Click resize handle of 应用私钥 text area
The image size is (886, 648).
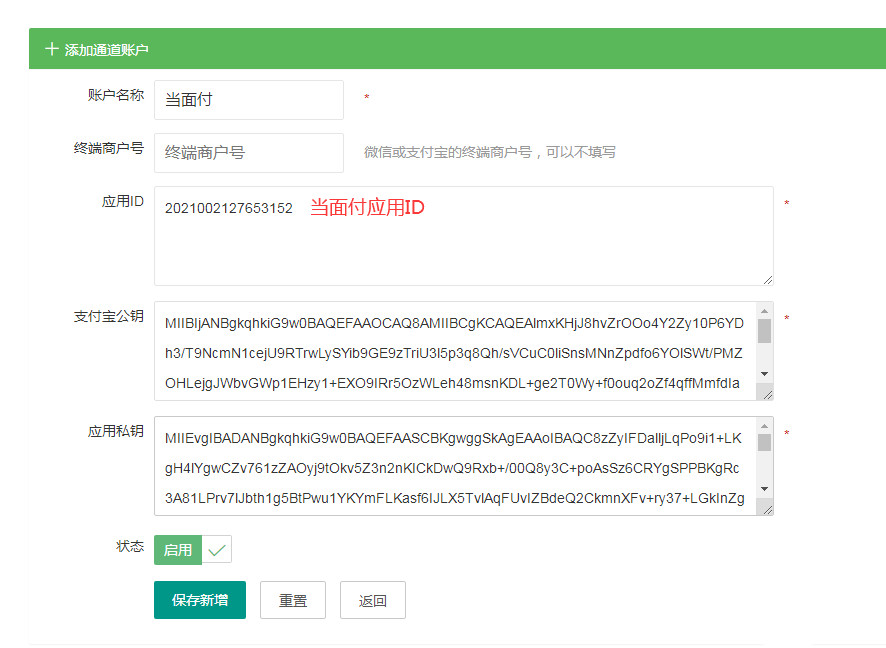click(x=767, y=509)
